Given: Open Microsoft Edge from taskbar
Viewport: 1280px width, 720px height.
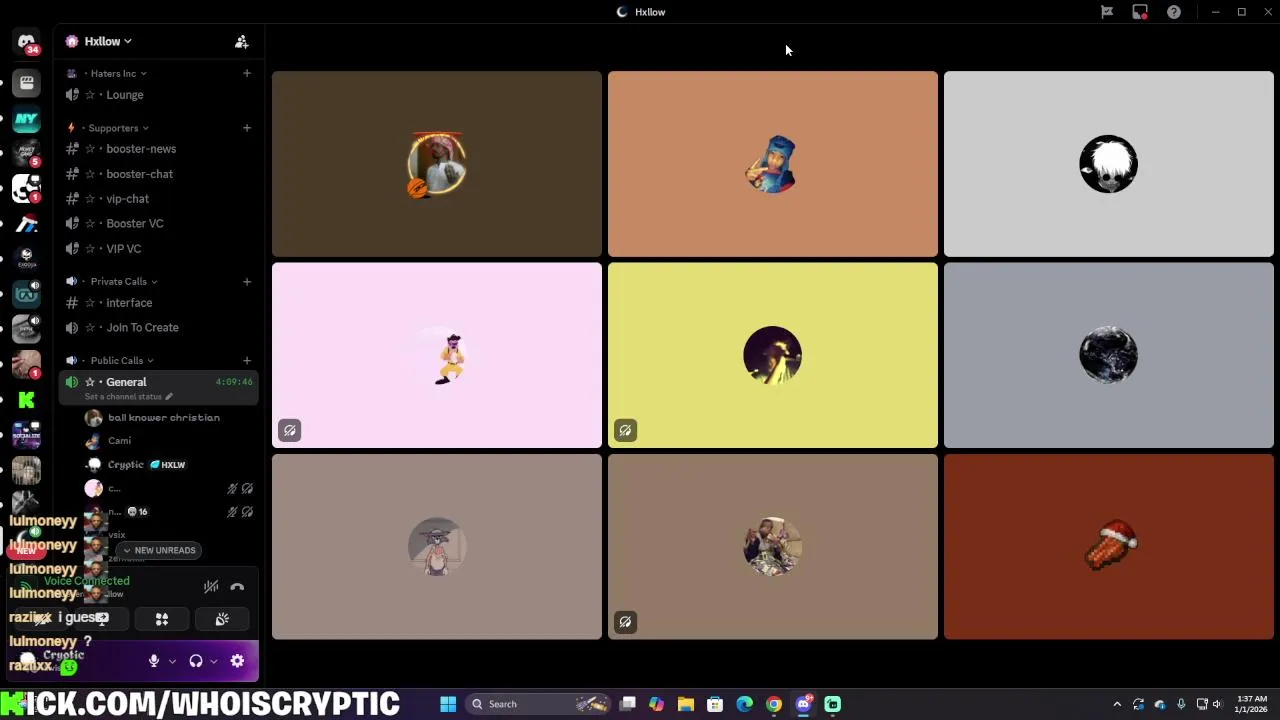Looking at the screenshot, I should tap(744, 704).
